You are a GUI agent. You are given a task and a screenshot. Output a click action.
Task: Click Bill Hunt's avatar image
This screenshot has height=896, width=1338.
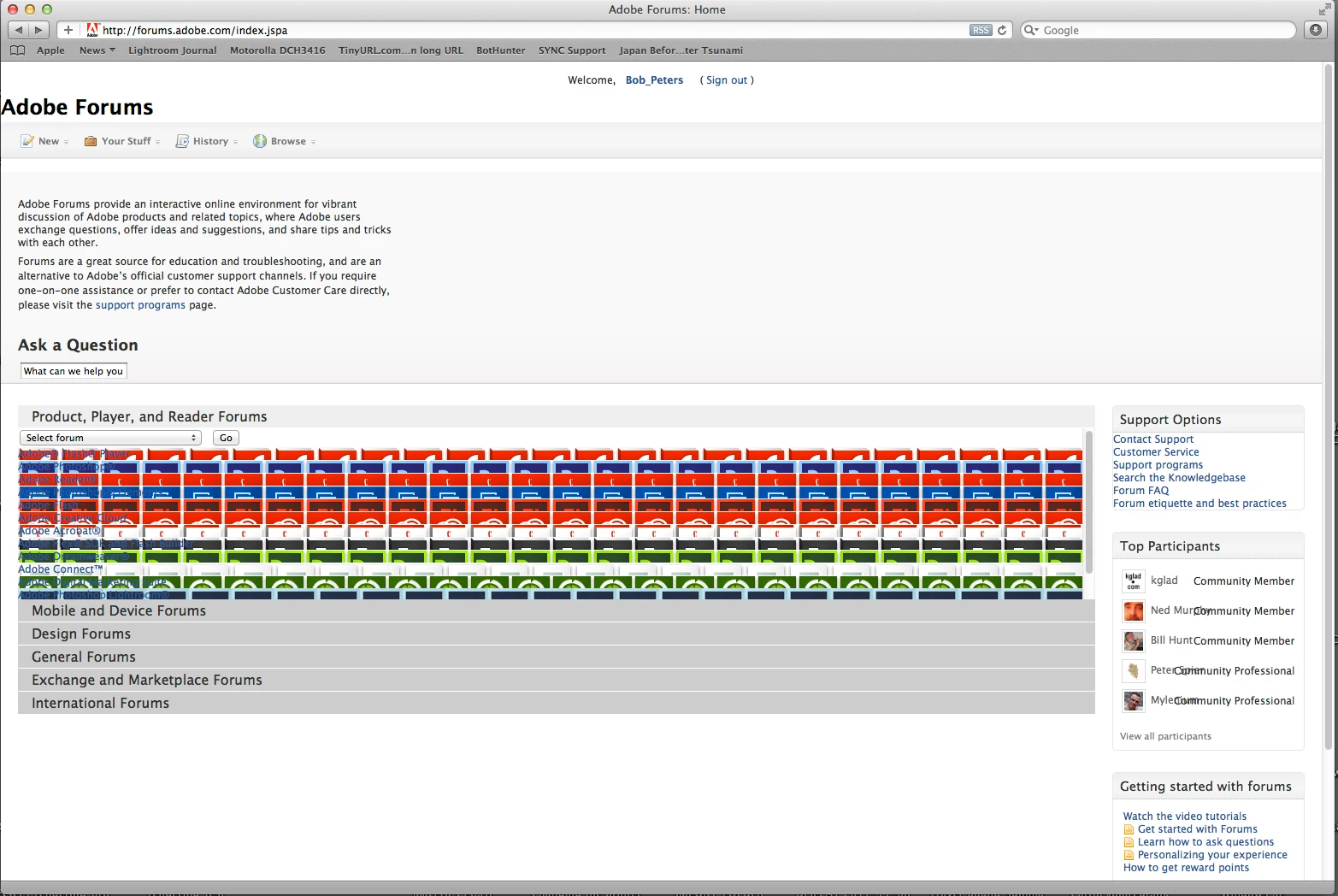1134,641
